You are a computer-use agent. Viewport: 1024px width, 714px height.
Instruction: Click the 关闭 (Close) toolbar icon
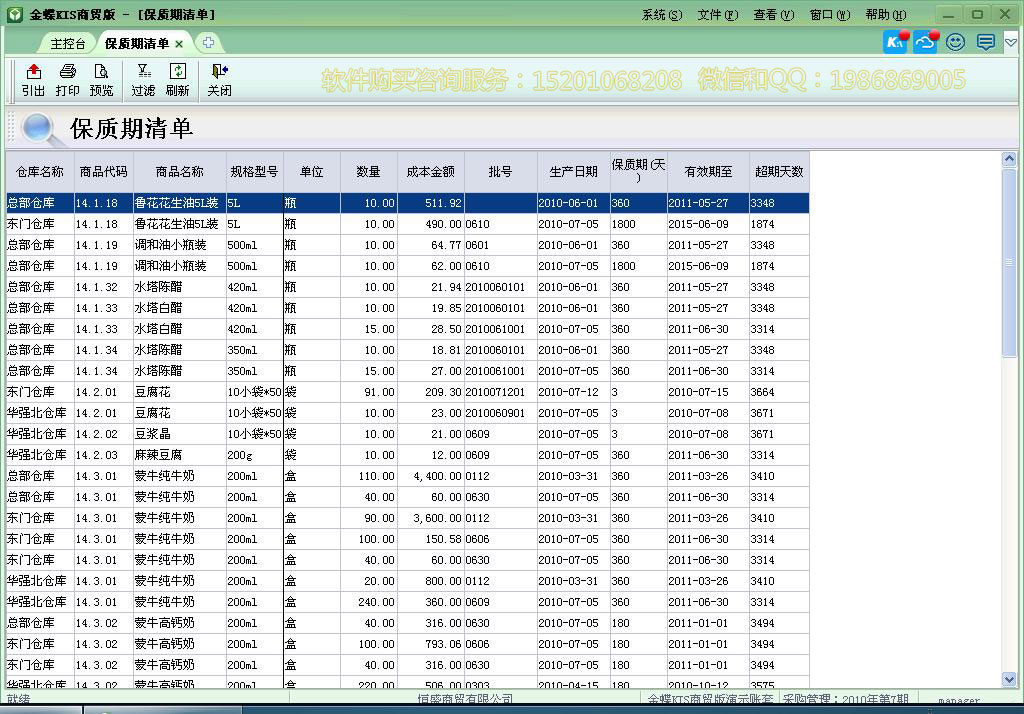point(218,80)
